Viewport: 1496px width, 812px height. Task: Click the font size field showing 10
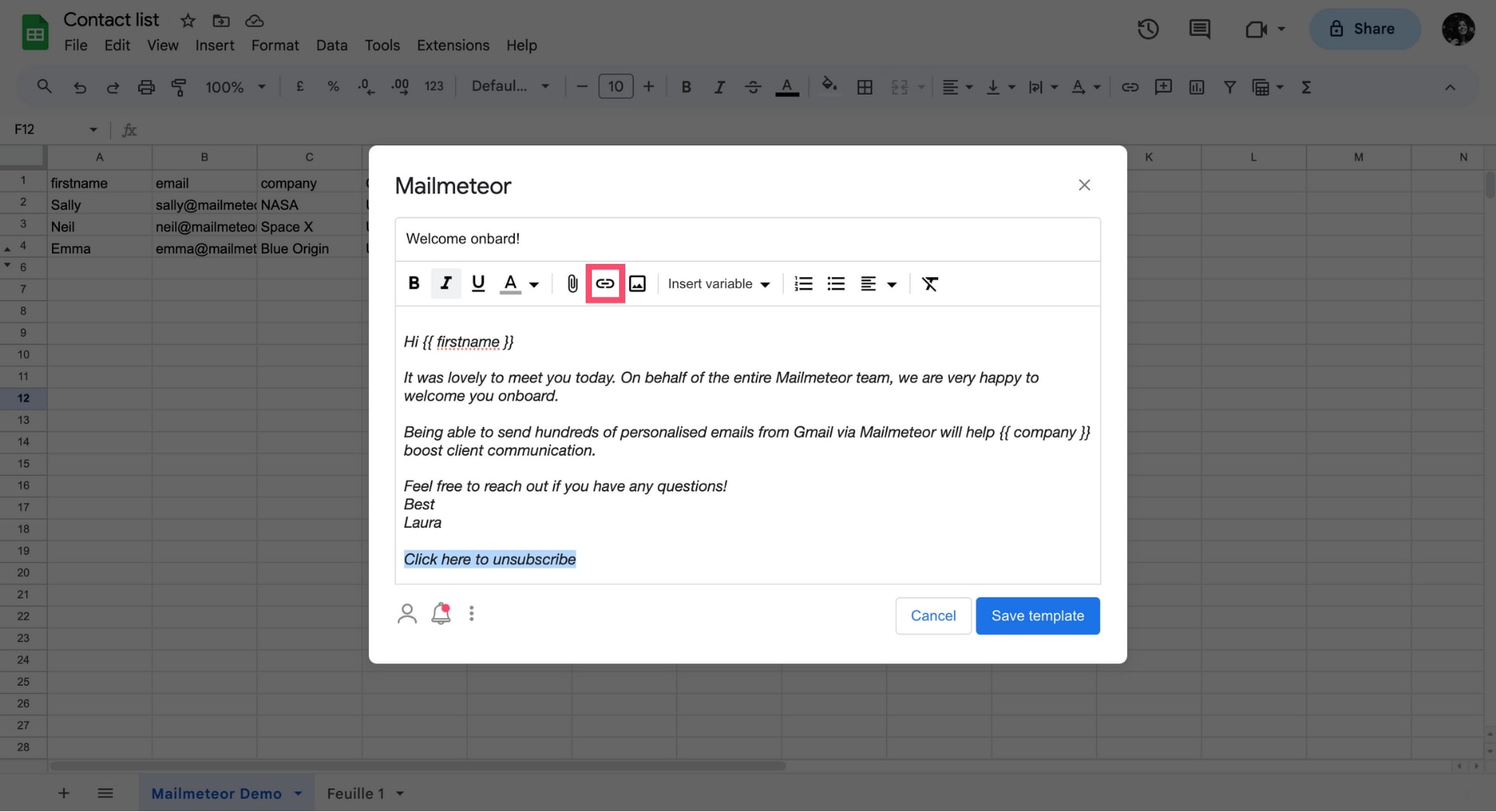(616, 86)
